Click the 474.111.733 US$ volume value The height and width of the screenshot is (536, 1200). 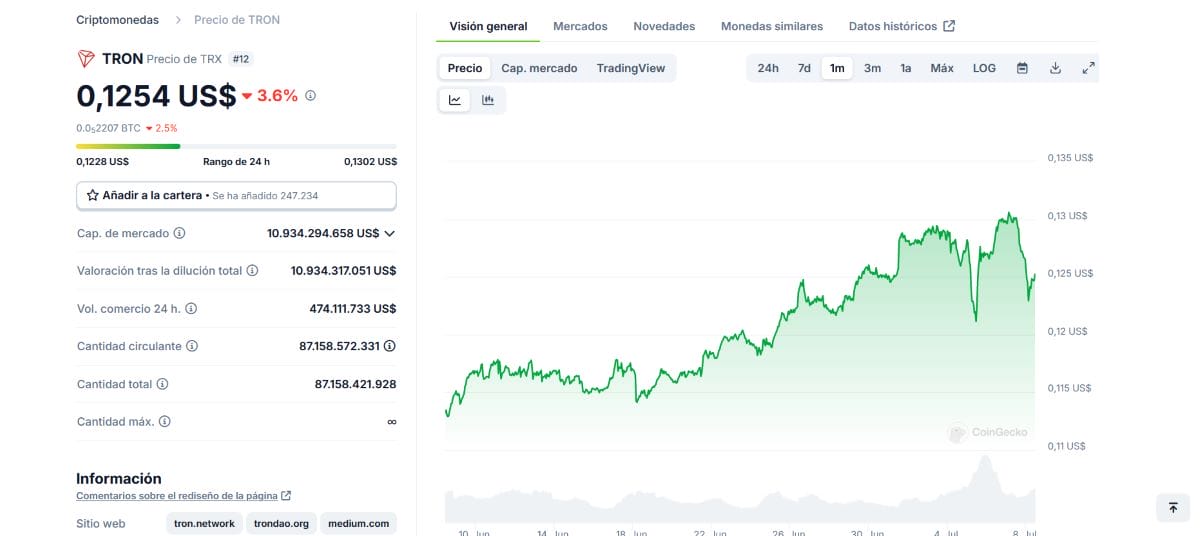[x=353, y=309]
